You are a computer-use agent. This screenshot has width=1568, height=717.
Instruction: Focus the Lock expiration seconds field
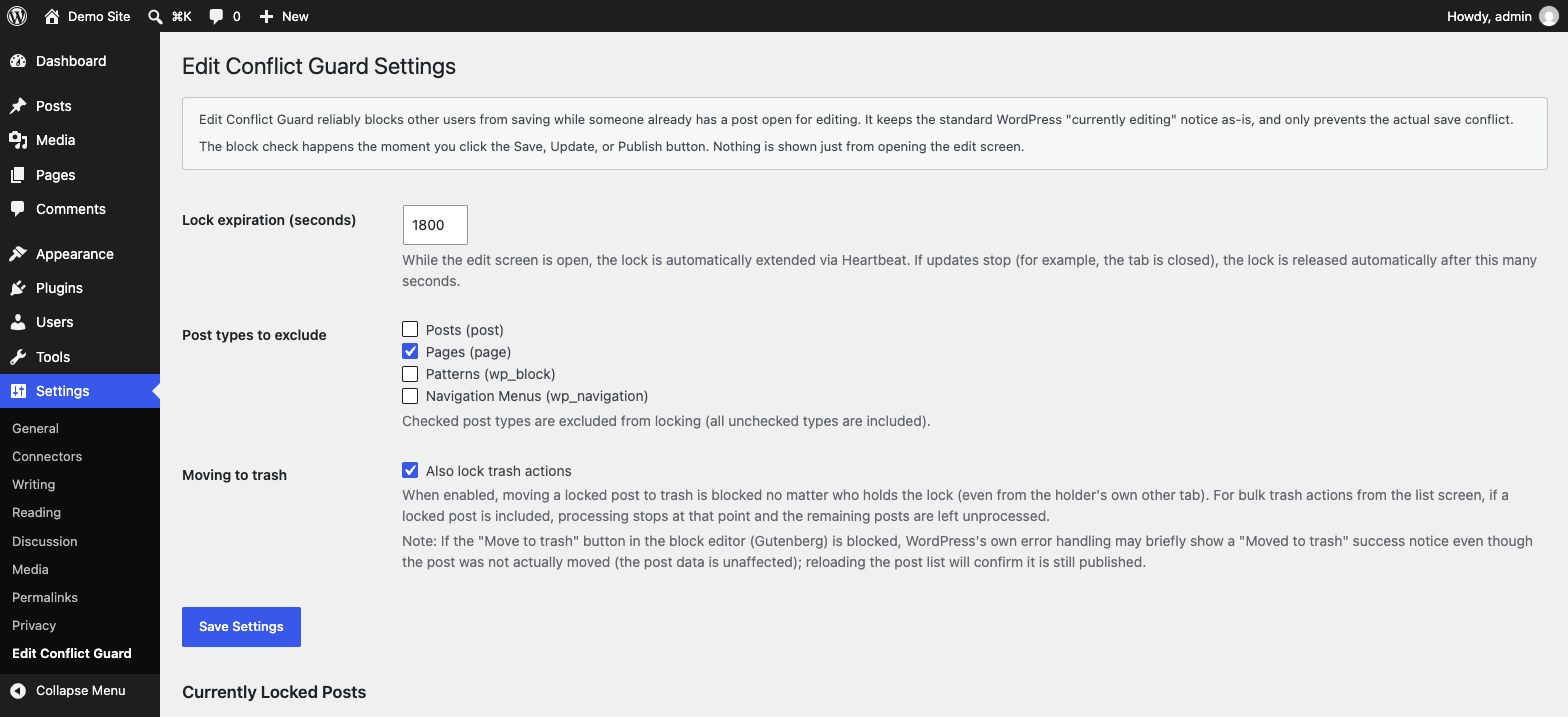tap(435, 225)
